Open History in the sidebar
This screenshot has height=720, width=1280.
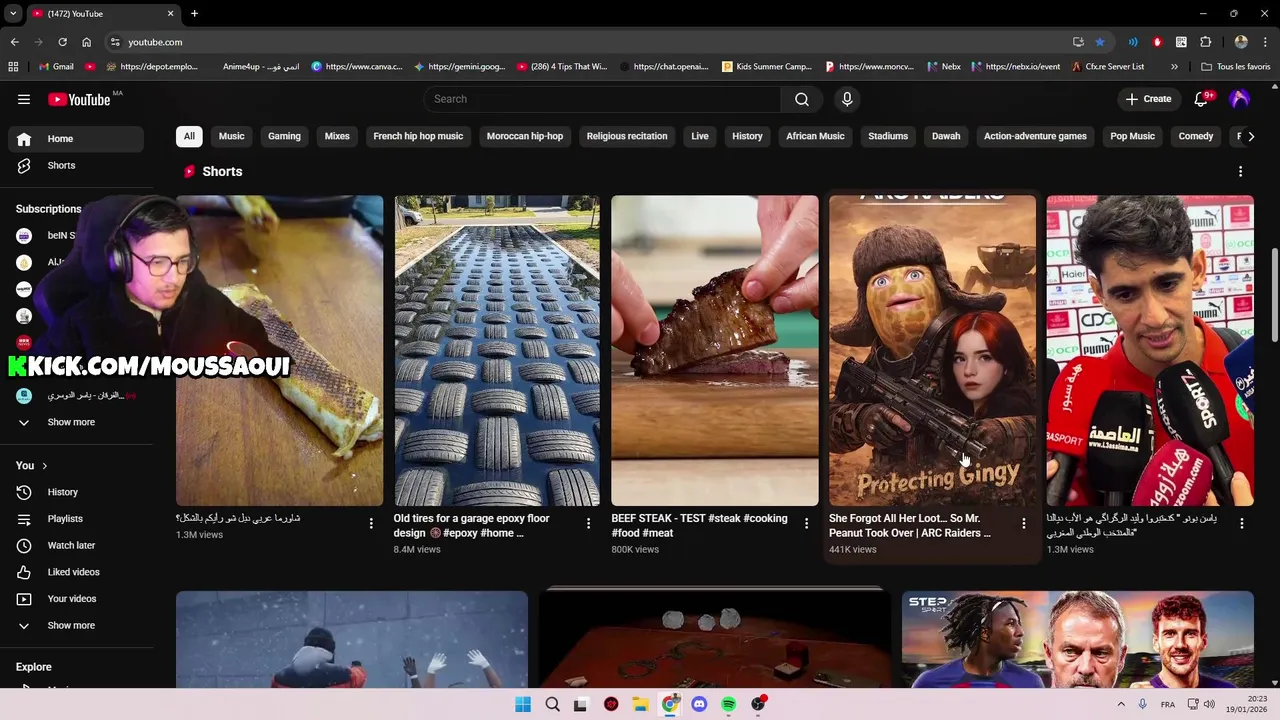[x=76, y=492]
